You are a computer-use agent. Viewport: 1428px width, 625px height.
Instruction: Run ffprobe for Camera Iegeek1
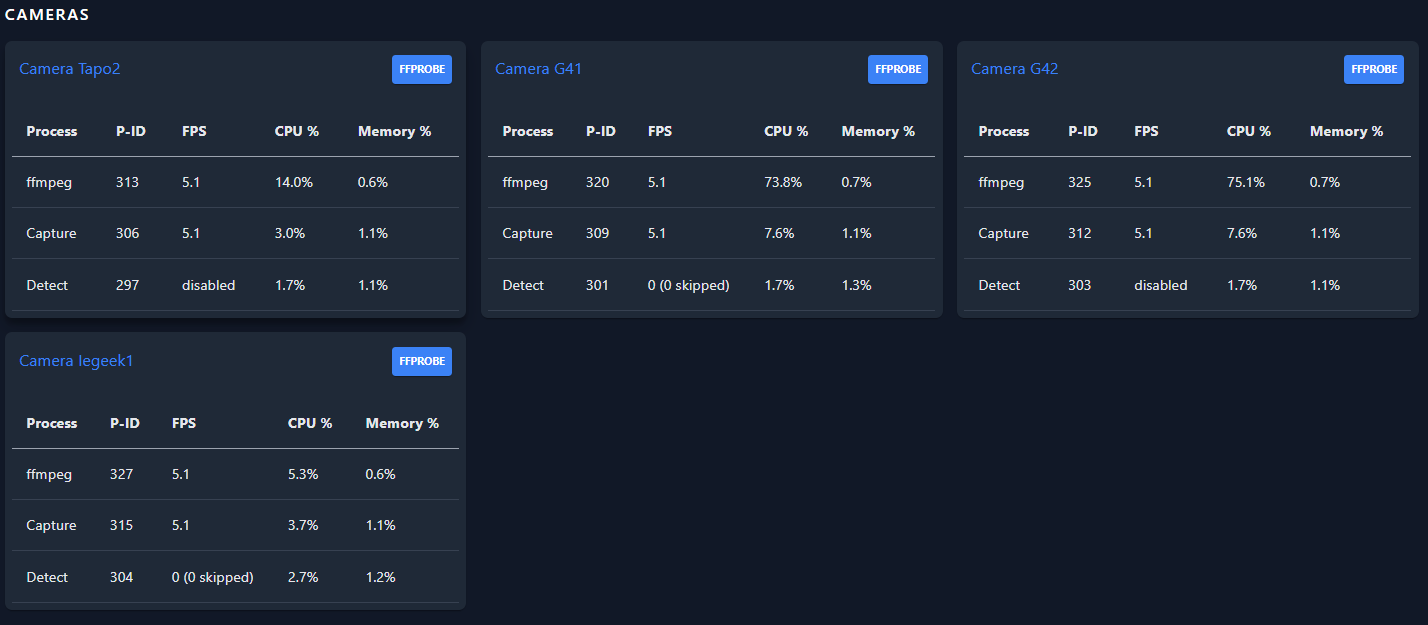(x=421, y=361)
